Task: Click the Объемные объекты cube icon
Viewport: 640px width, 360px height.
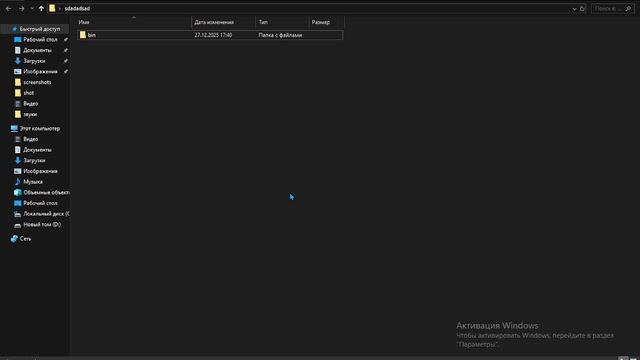Action: pyautogui.click(x=18, y=192)
